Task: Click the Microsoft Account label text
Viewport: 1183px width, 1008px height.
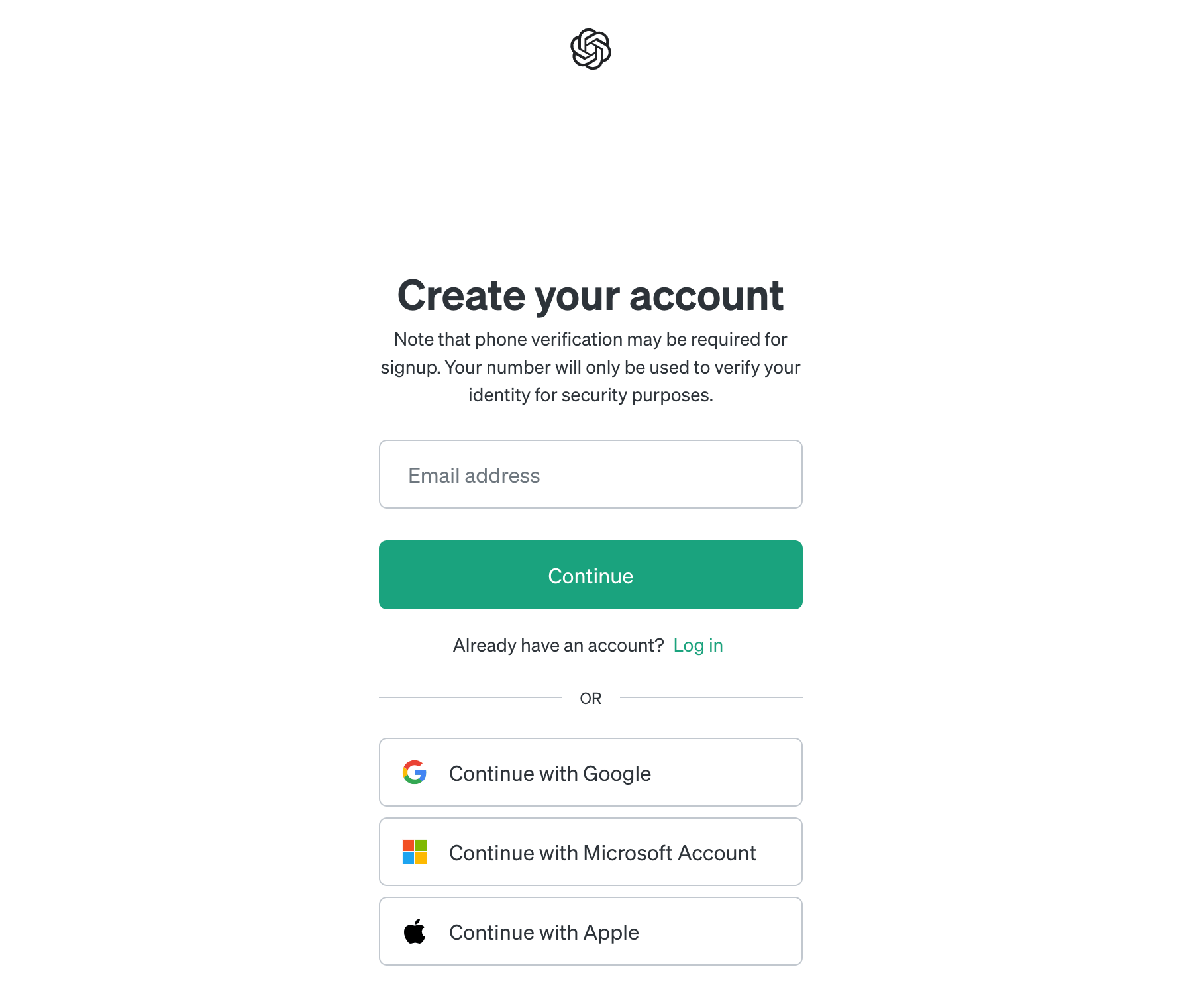Action: point(670,853)
